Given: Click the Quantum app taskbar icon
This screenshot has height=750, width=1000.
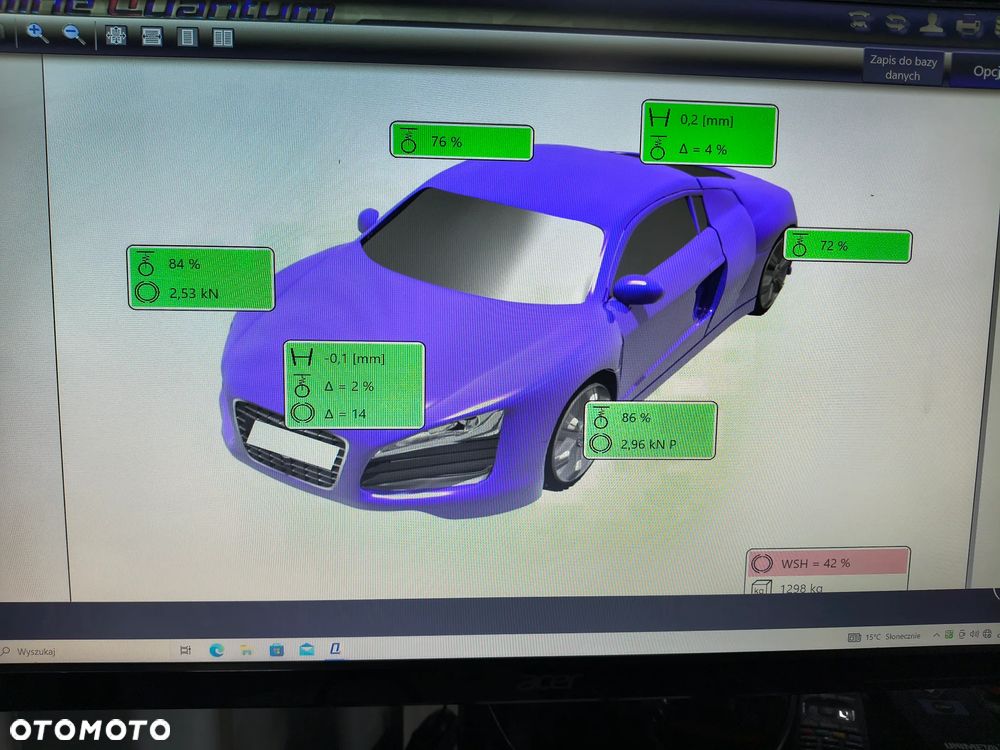Looking at the screenshot, I should click(x=335, y=649).
